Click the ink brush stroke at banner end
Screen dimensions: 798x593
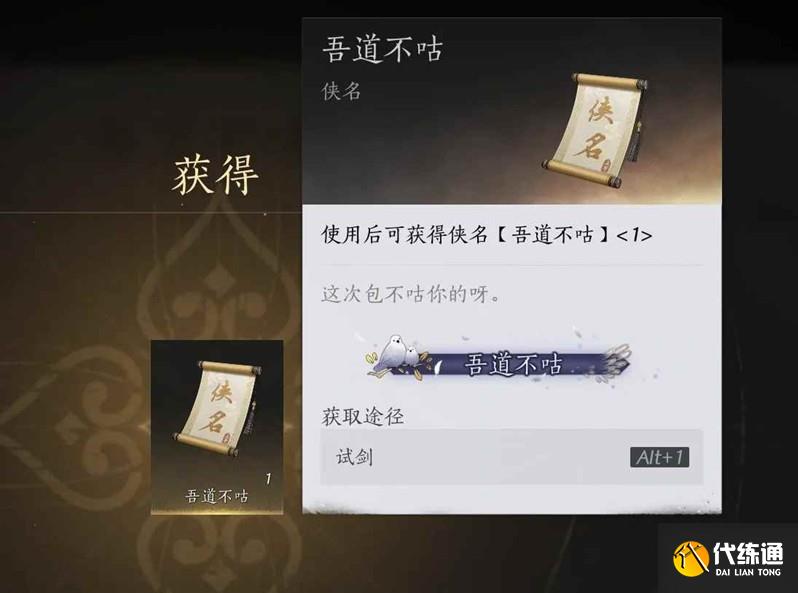pos(616,362)
